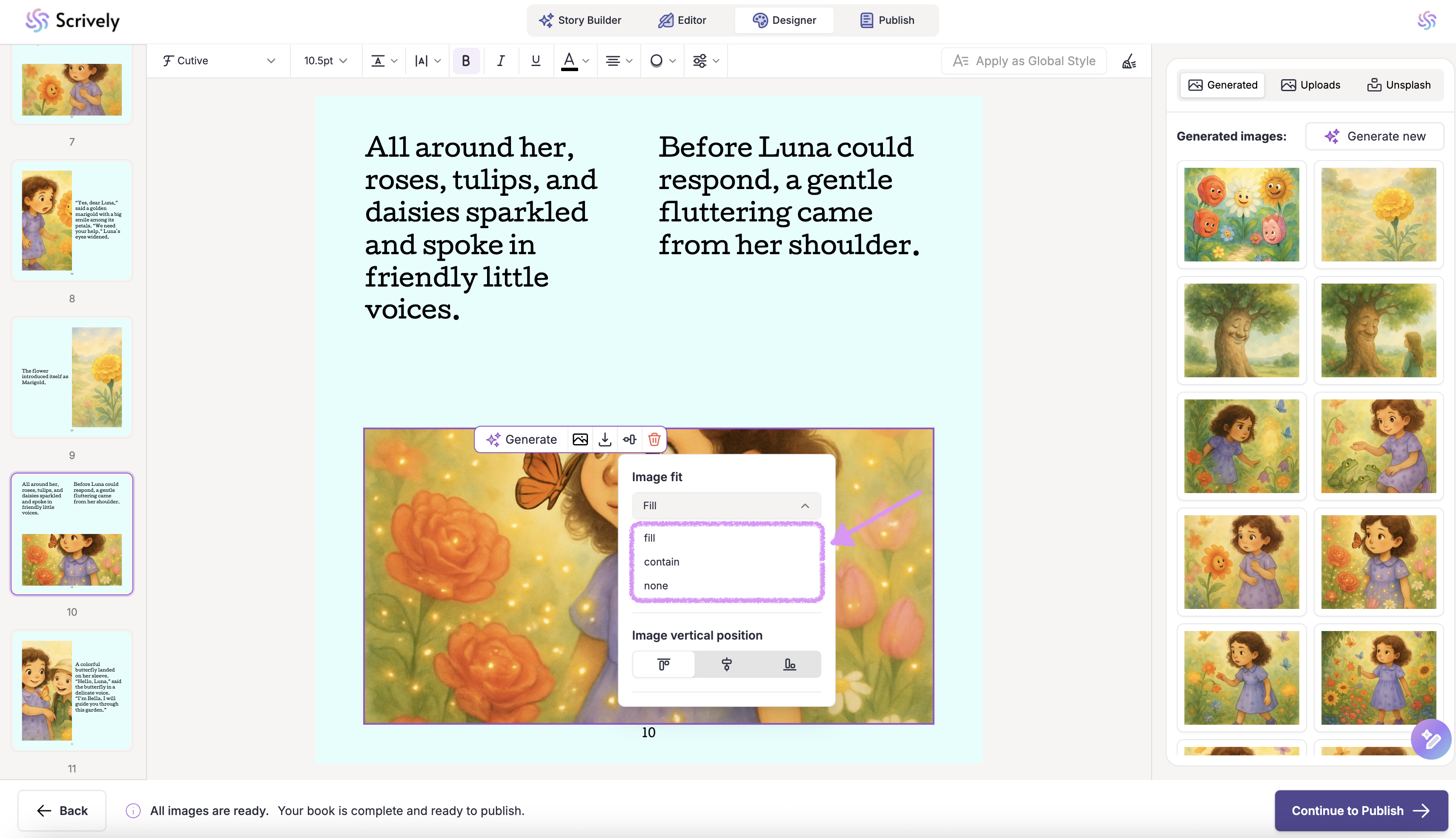Set image vertical position to bottom
Image resolution: width=1456 pixels, height=838 pixels.
789,665
